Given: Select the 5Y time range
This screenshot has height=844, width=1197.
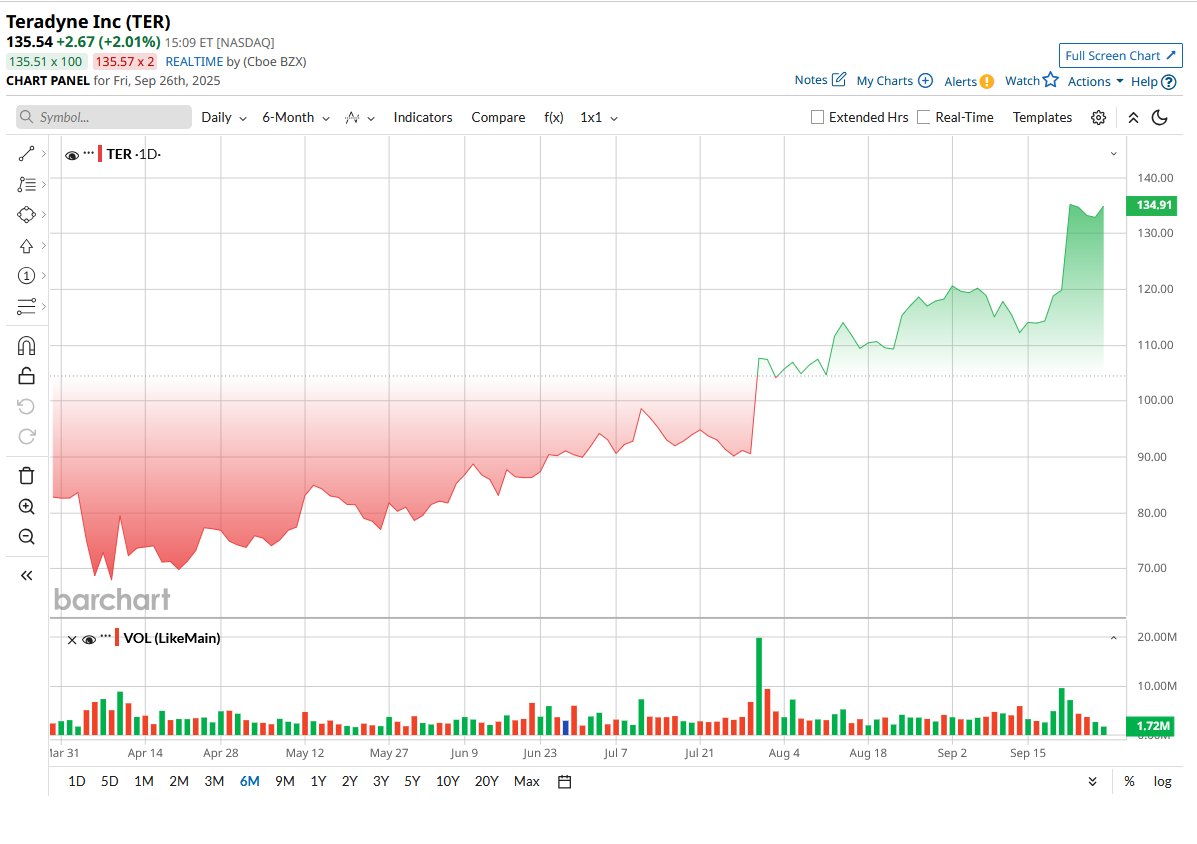Looking at the screenshot, I should click(412, 781).
